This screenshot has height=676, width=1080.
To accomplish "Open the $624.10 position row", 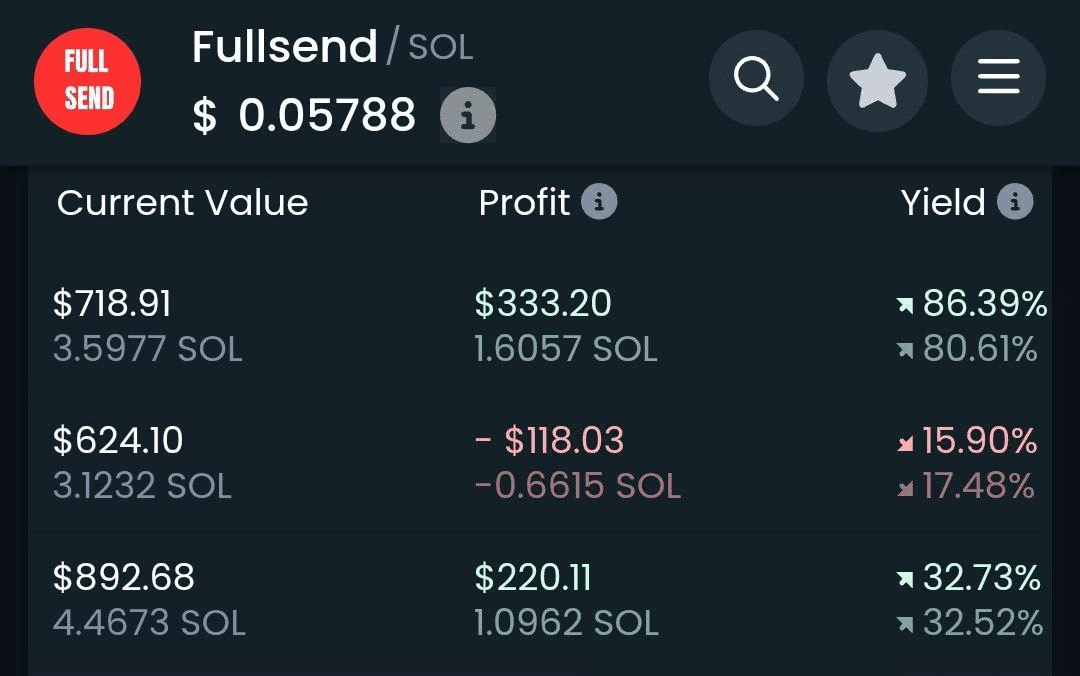I will tap(540, 463).
